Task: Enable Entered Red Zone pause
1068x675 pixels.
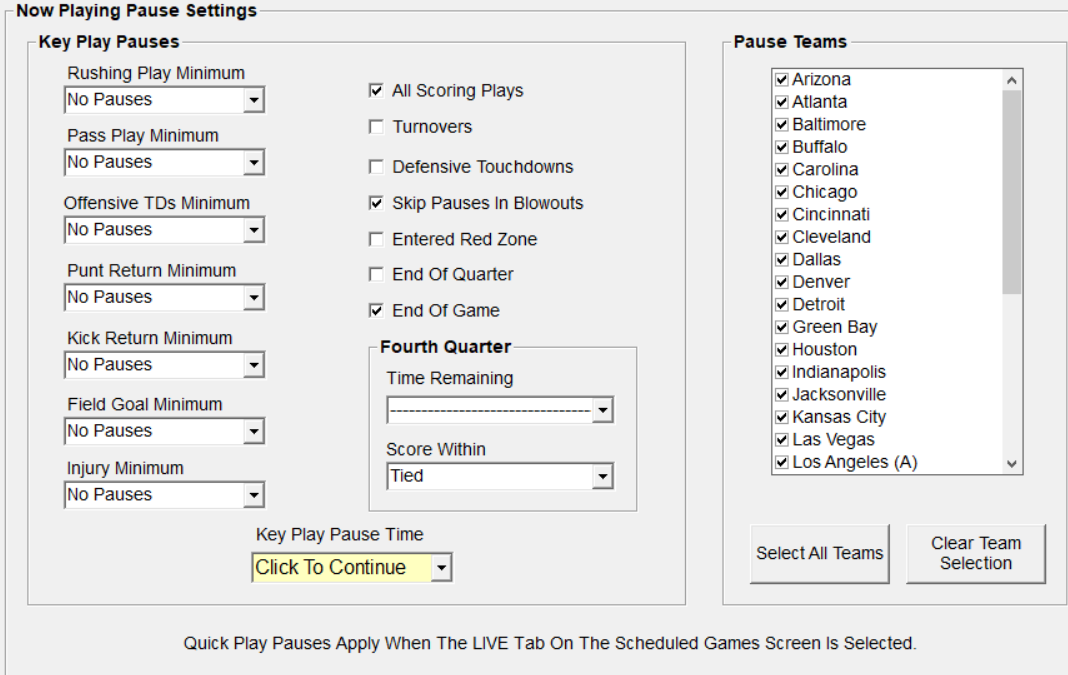Action: (x=377, y=240)
